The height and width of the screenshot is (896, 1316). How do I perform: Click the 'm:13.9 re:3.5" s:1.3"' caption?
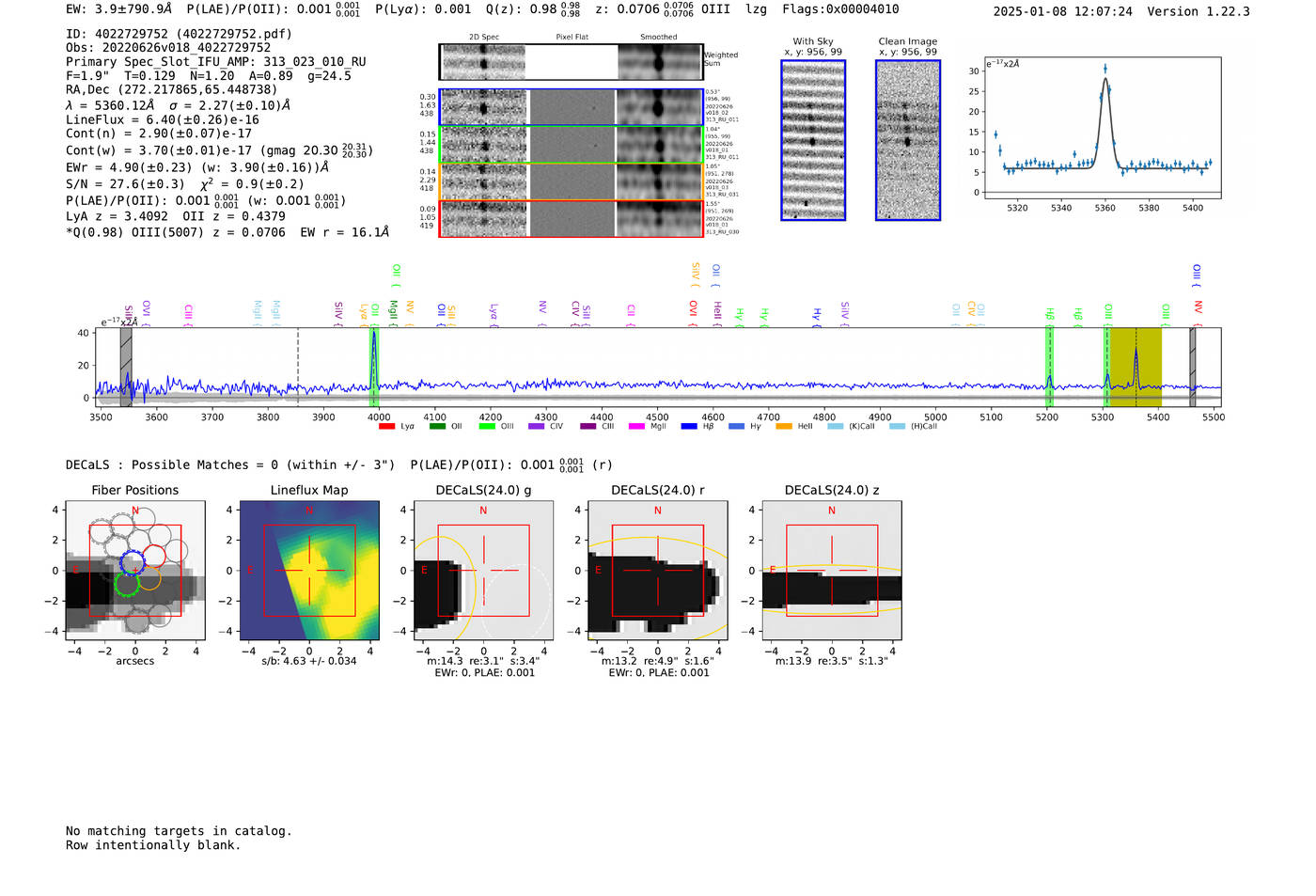[832, 661]
